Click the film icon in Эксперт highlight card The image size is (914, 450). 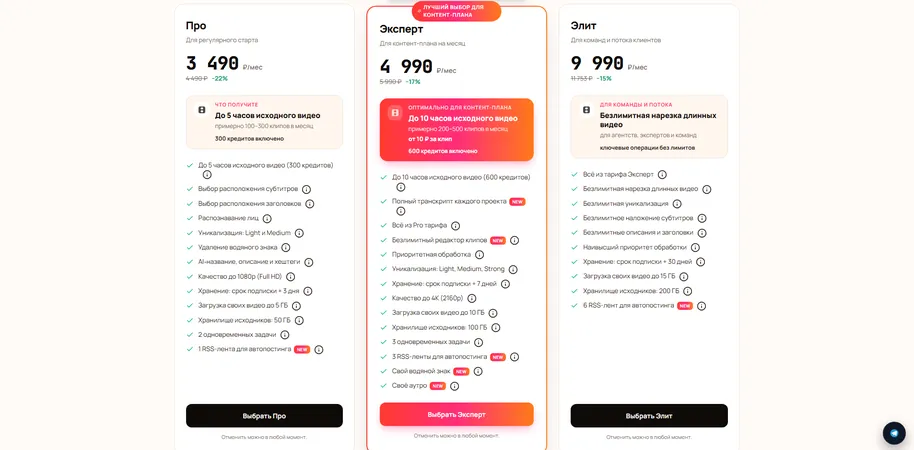click(395, 113)
